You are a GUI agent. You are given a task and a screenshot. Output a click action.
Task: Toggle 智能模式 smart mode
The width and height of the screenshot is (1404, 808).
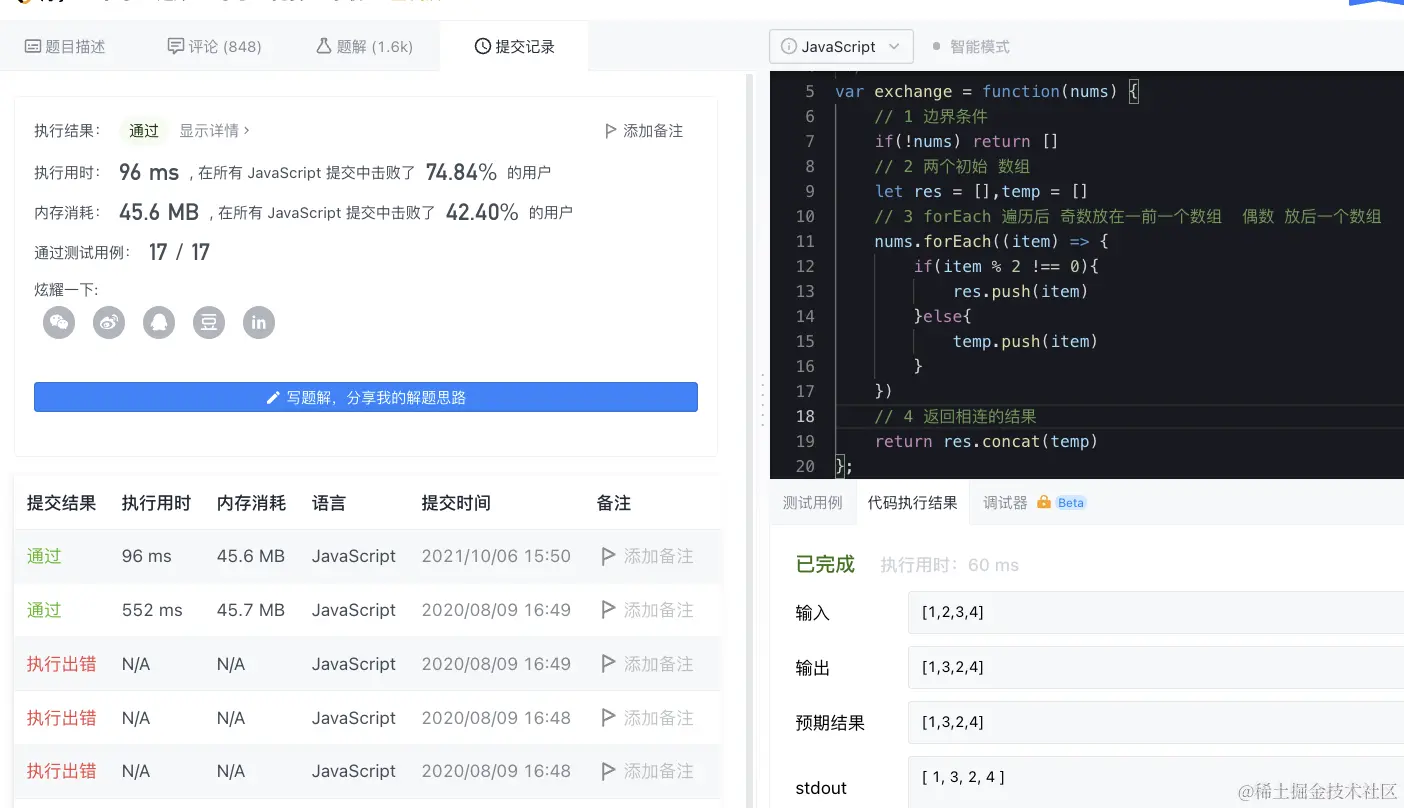[x=970, y=47]
